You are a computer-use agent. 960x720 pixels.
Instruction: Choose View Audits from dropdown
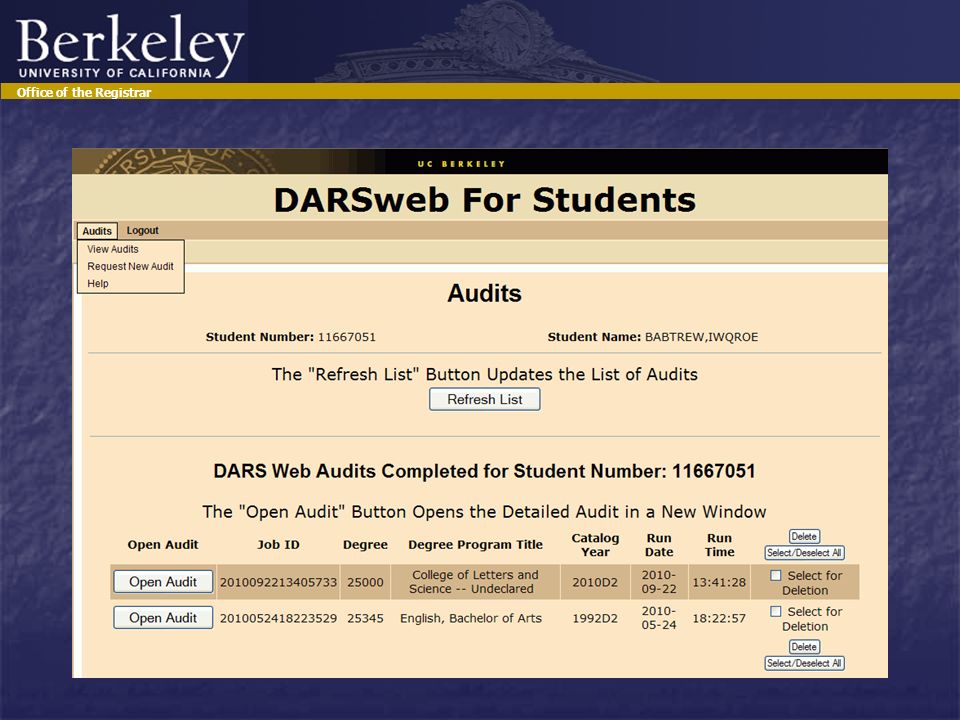tap(113, 249)
